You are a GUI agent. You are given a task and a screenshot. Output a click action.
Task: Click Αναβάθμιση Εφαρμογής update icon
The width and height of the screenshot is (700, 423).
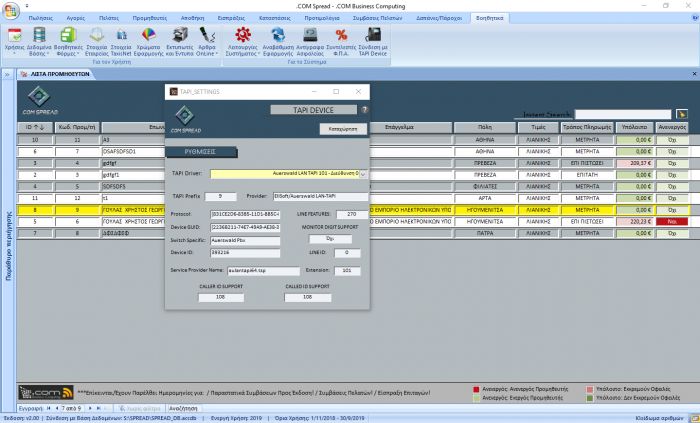coord(278,35)
